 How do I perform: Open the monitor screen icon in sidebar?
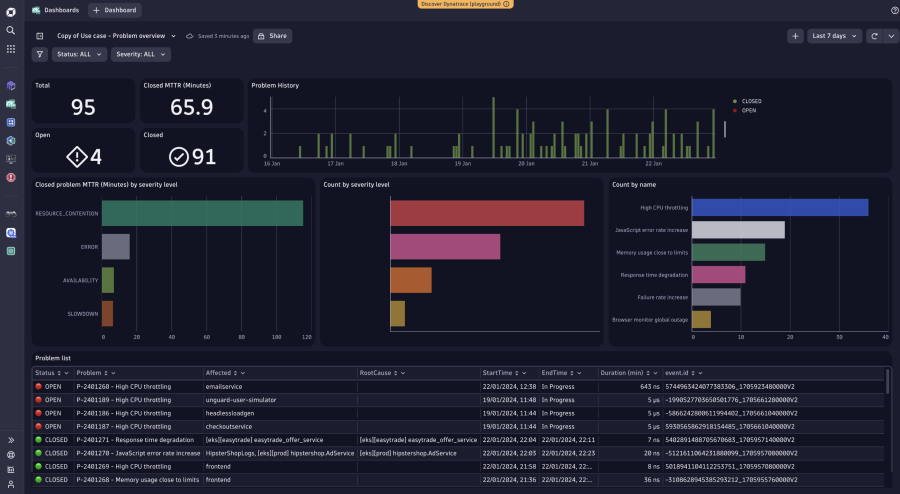click(10, 159)
